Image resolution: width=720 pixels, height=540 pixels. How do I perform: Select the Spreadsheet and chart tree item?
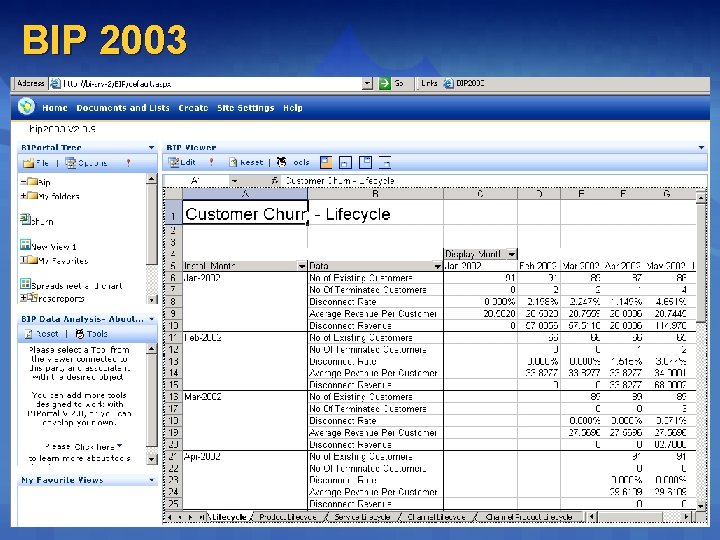click(72, 285)
